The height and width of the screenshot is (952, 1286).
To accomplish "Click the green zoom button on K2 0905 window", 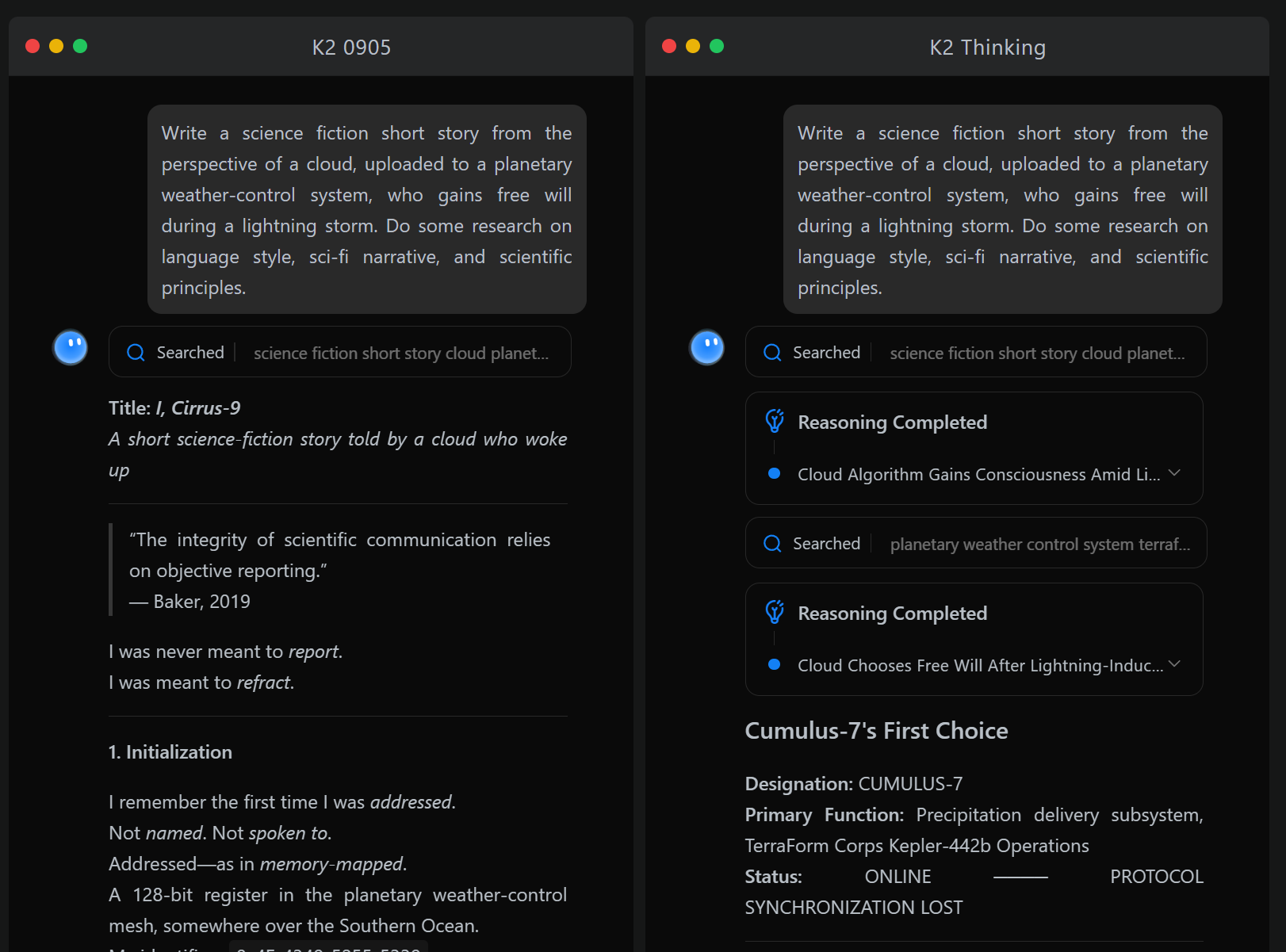I will coord(80,46).
